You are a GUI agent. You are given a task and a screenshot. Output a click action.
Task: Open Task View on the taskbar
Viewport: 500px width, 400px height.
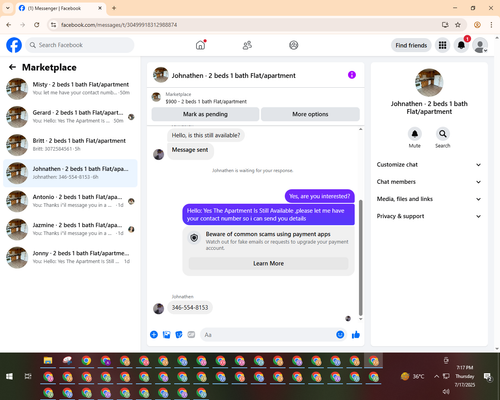[28, 377]
